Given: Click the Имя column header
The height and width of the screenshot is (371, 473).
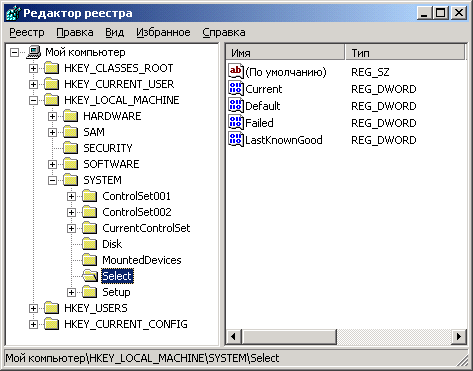Looking at the screenshot, I should pos(285,53).
